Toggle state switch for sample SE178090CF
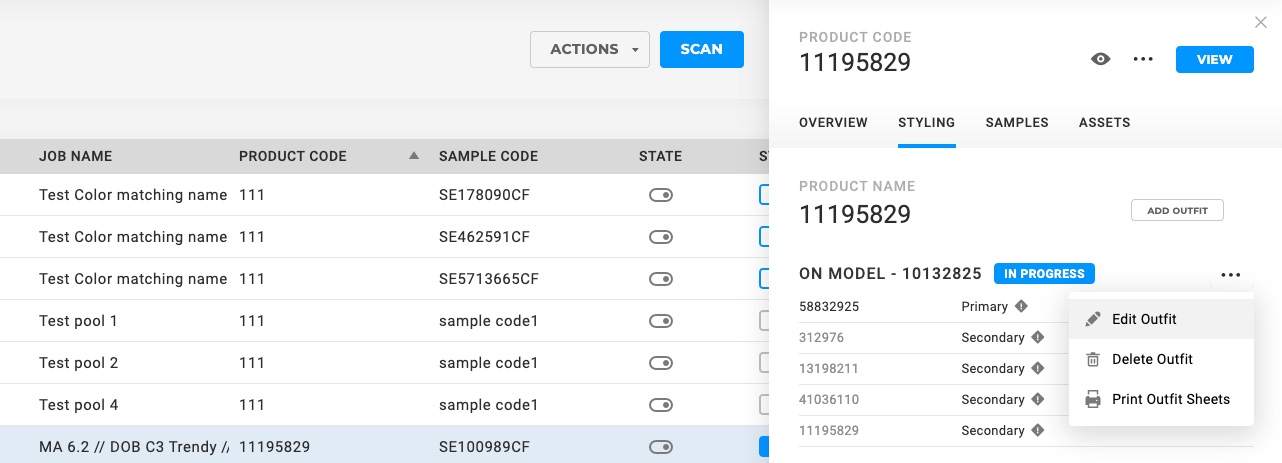1282x463 pixels. click(661, 195)
